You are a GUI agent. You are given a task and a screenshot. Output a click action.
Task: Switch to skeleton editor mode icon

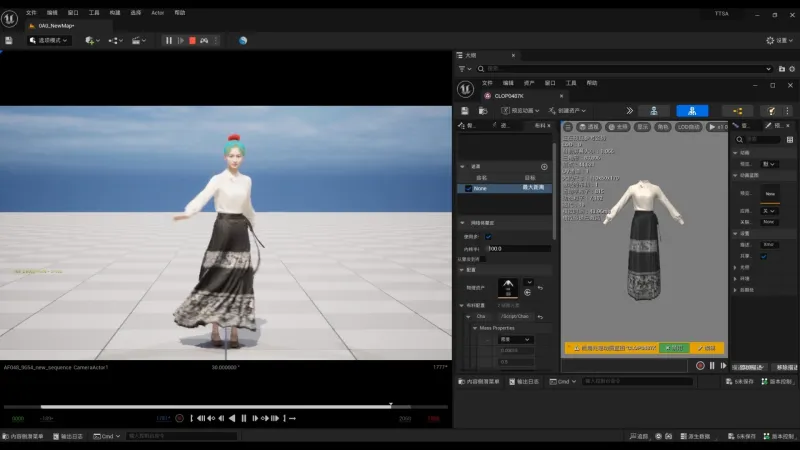654,111
